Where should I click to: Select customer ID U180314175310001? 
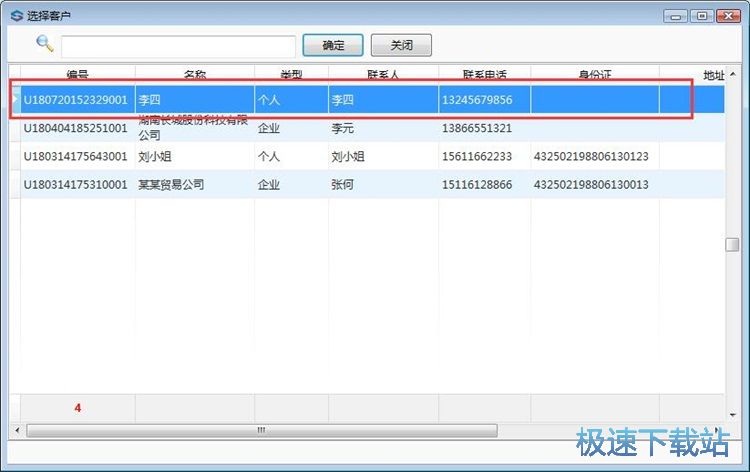(76, 185)
